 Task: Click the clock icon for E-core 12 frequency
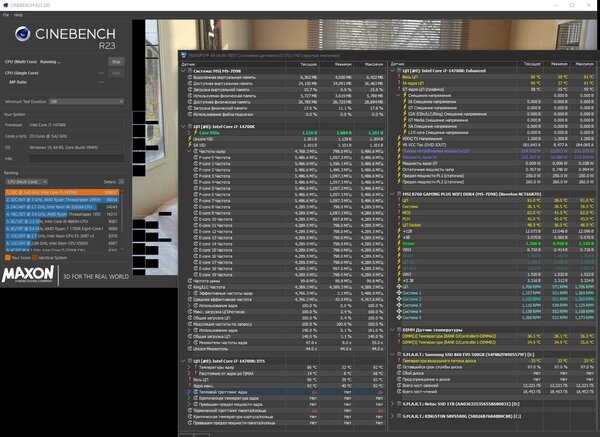tap(196, 232)
